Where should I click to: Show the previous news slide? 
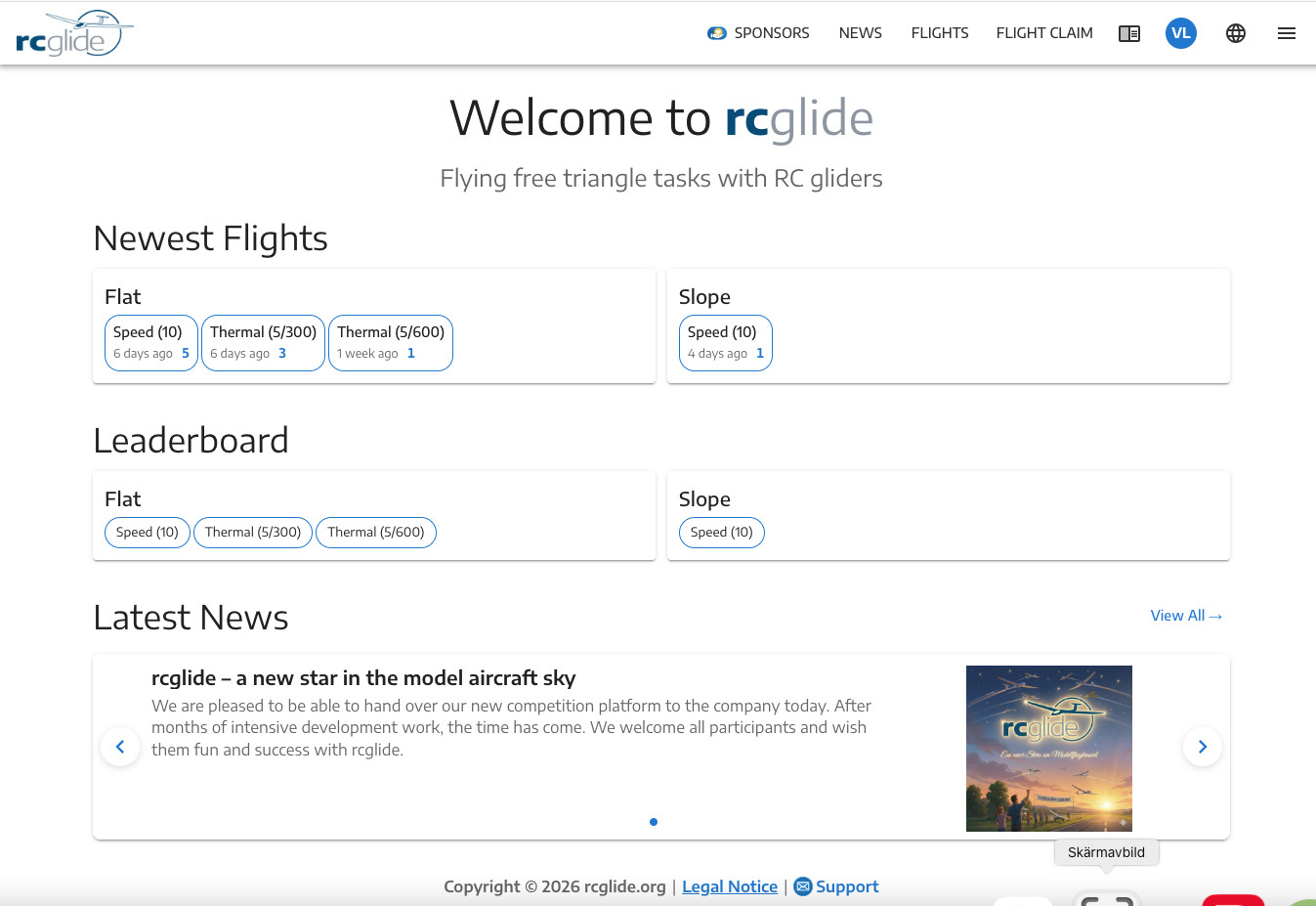click(x=120, y=747)
